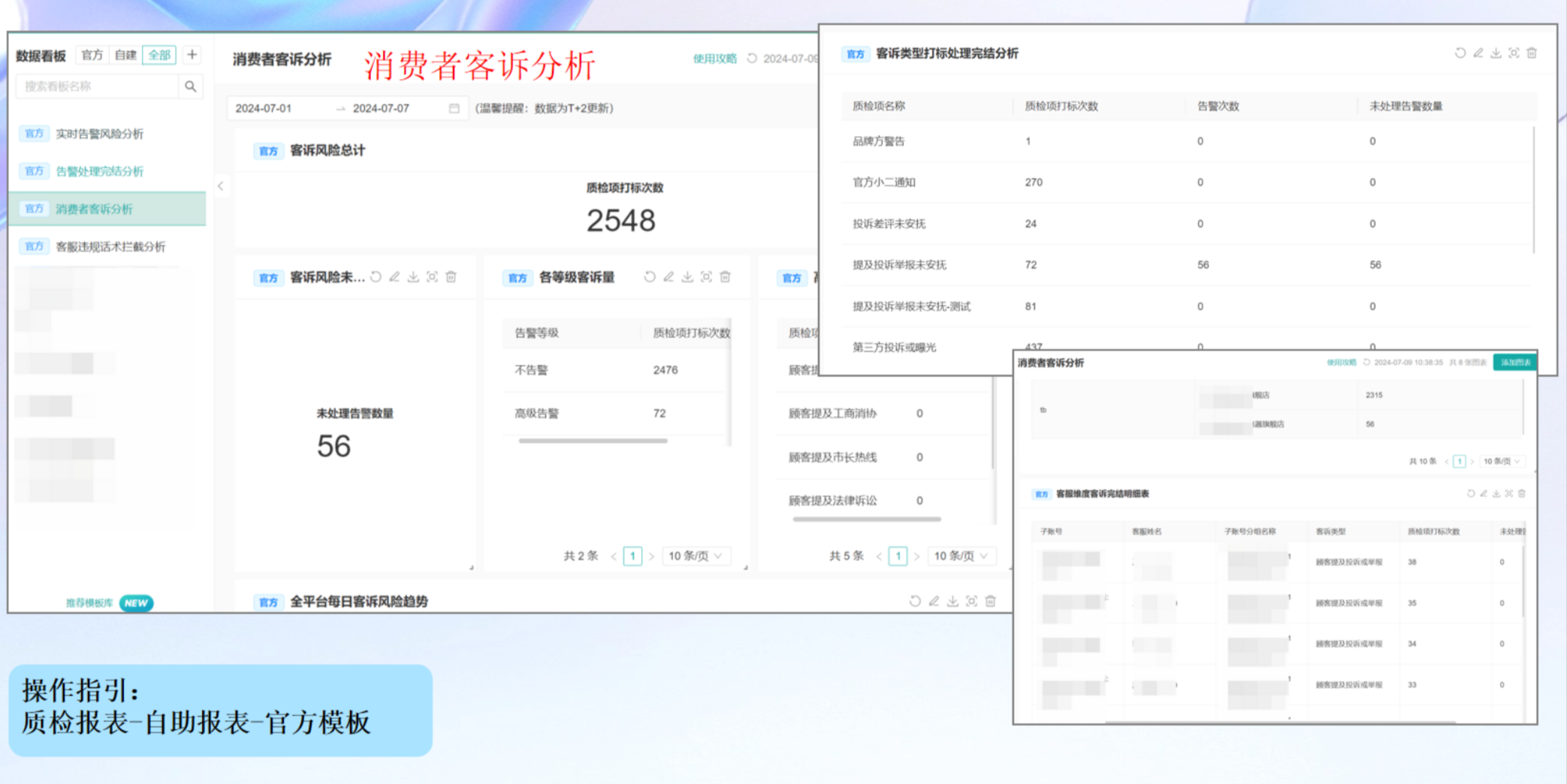The height and width of the screenshot is (784, 1567).
Task: Switch to the 全部 dashboard tab
Action: click(x=159, y=55)
